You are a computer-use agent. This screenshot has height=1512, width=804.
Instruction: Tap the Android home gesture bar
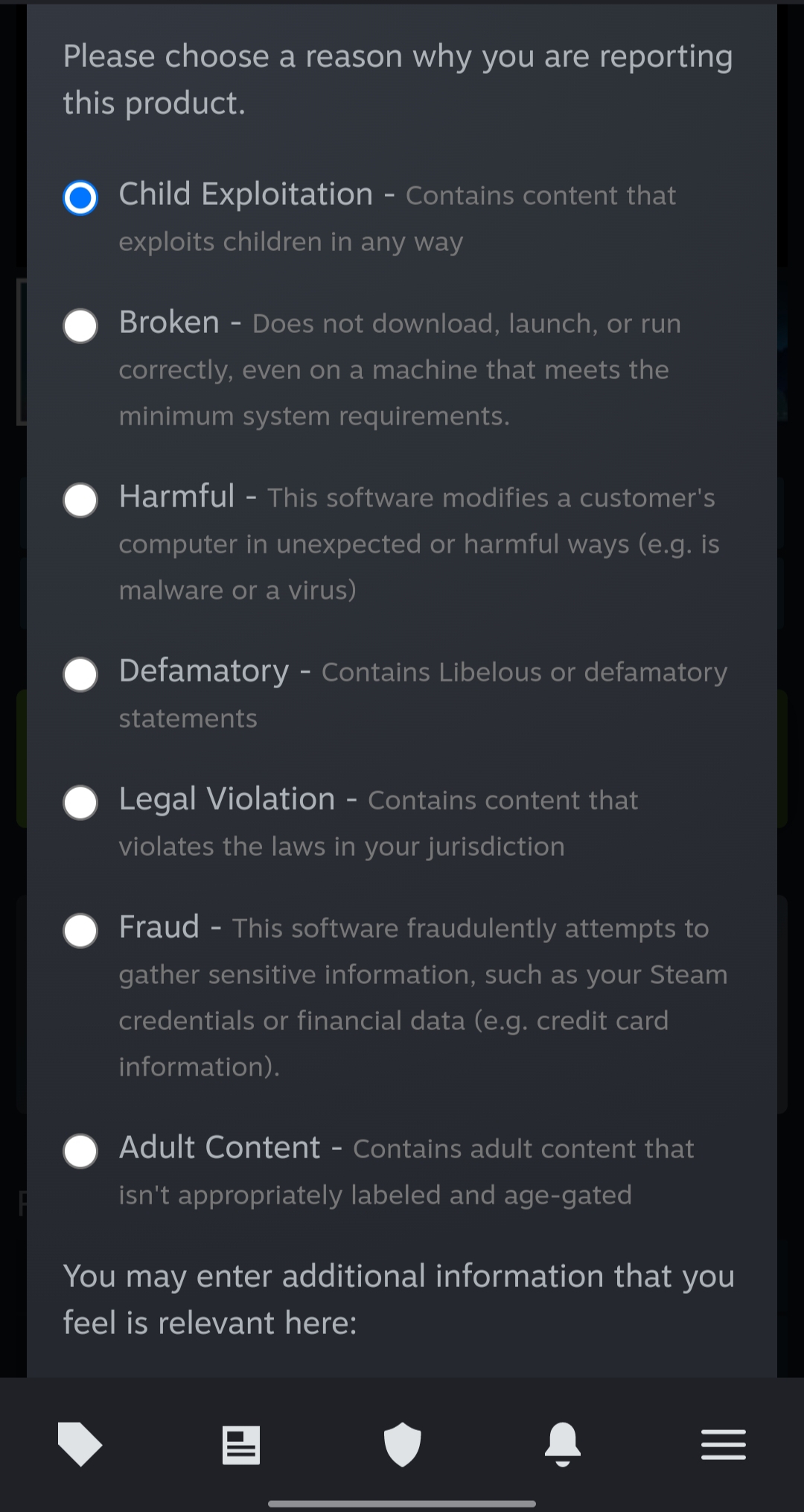402,1503
